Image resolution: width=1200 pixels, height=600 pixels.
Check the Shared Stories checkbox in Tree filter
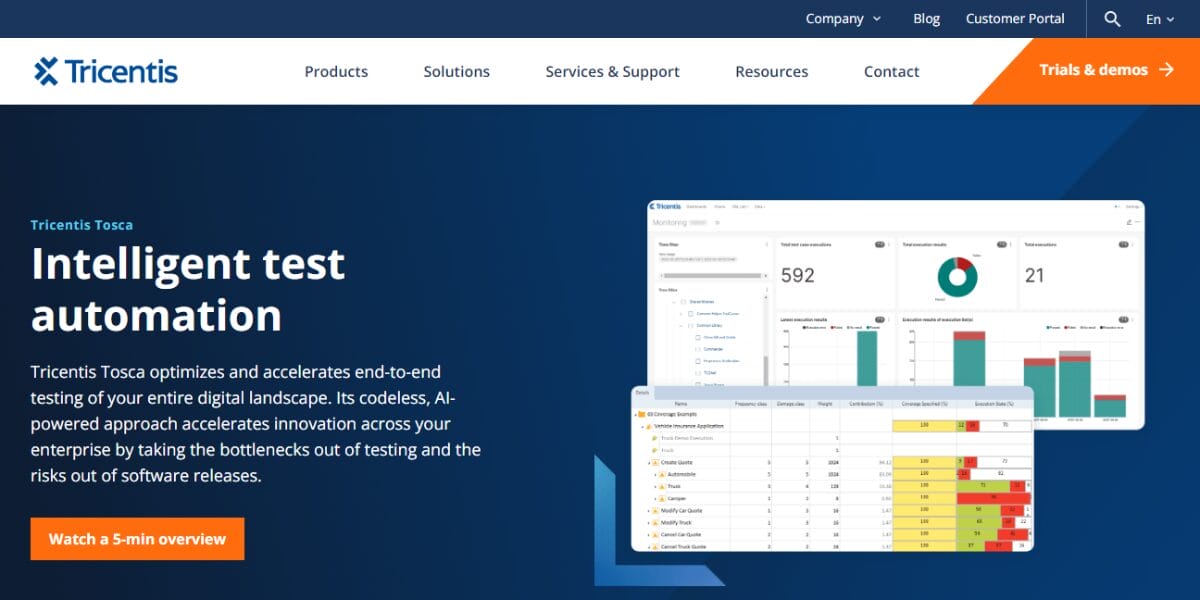click(x=682, y=302)
